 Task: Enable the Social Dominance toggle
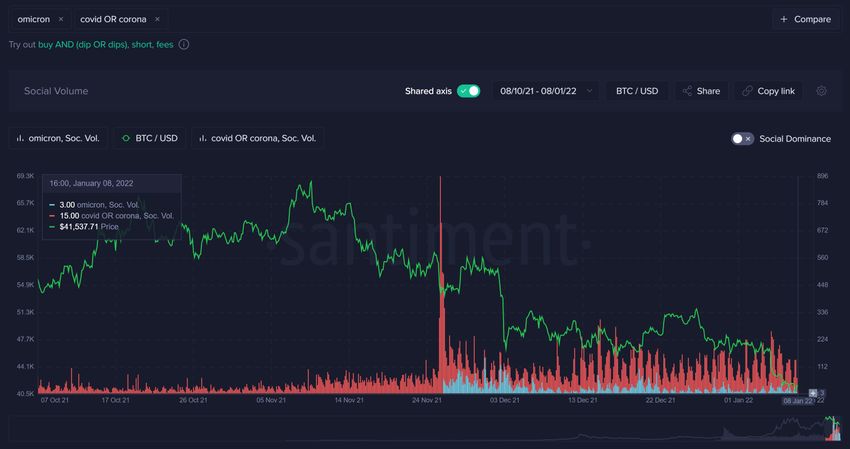pos(742,138)
